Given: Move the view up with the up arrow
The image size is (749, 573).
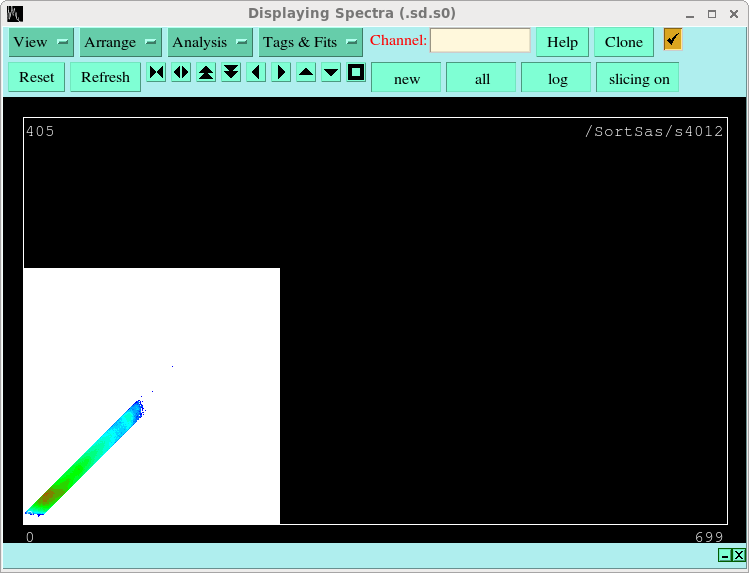Looking at the screenshot, I should tap(306, 73).
